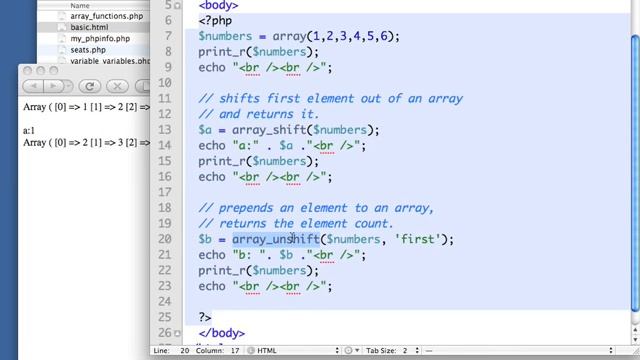Click the variable_variables file row
Image resolution: width=640 pixels, height=360 pixels.
click(x=94, y=61)
